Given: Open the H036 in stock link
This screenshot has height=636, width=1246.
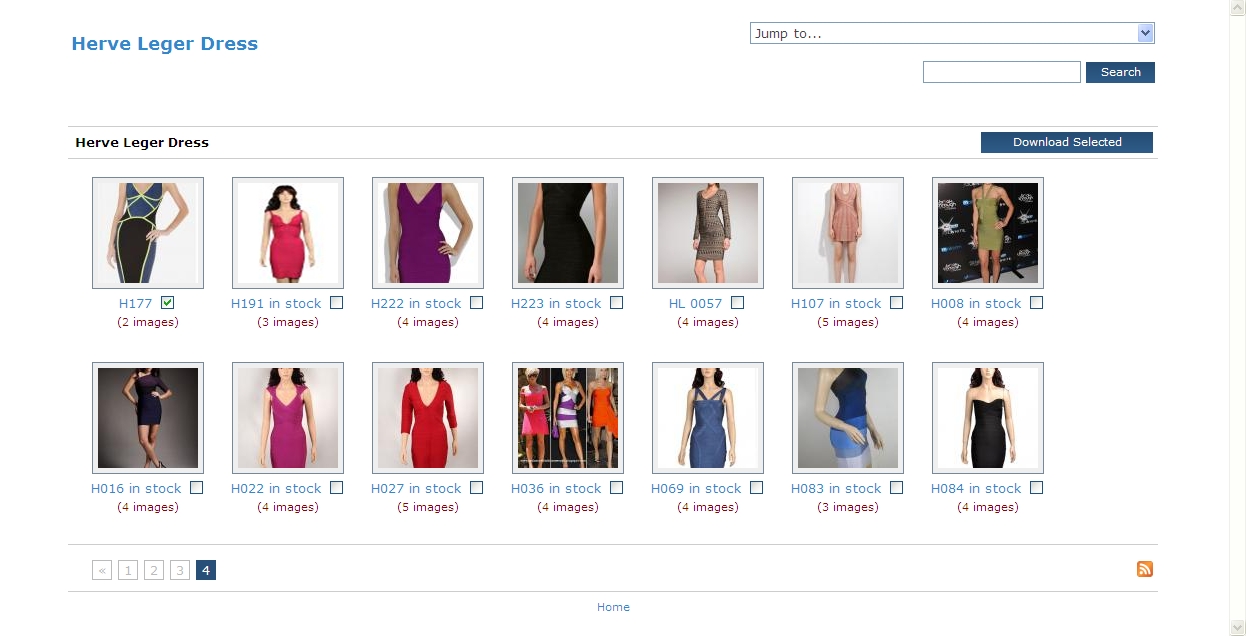Looking at the screenshot, I should coord(556,488).
